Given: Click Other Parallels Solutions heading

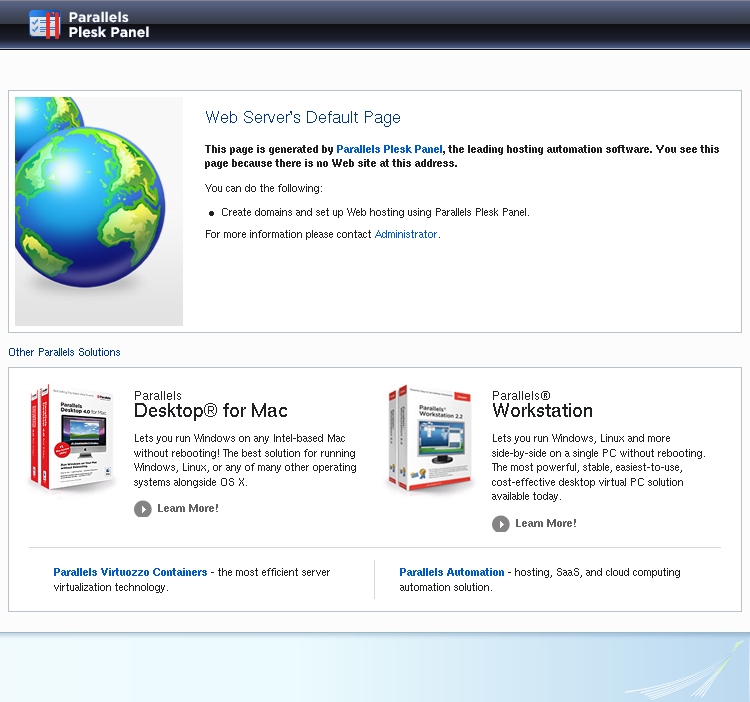Looking at the screenshot, I should click(64, 352).
